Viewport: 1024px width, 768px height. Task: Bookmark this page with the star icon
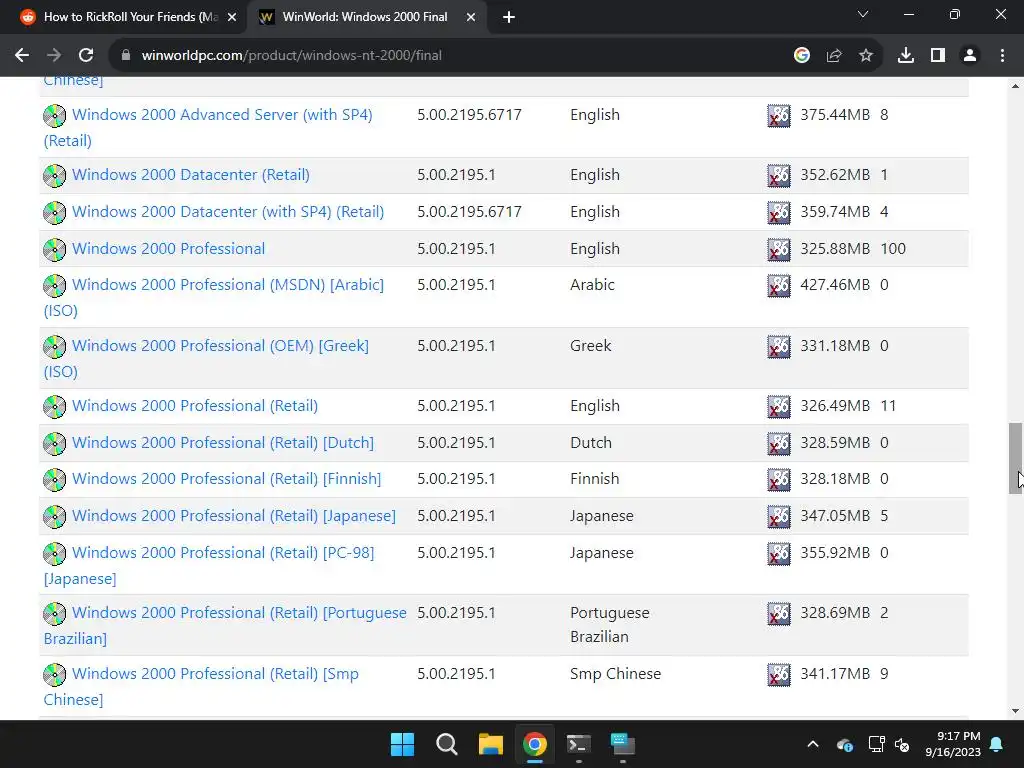[x=866, y=56]
